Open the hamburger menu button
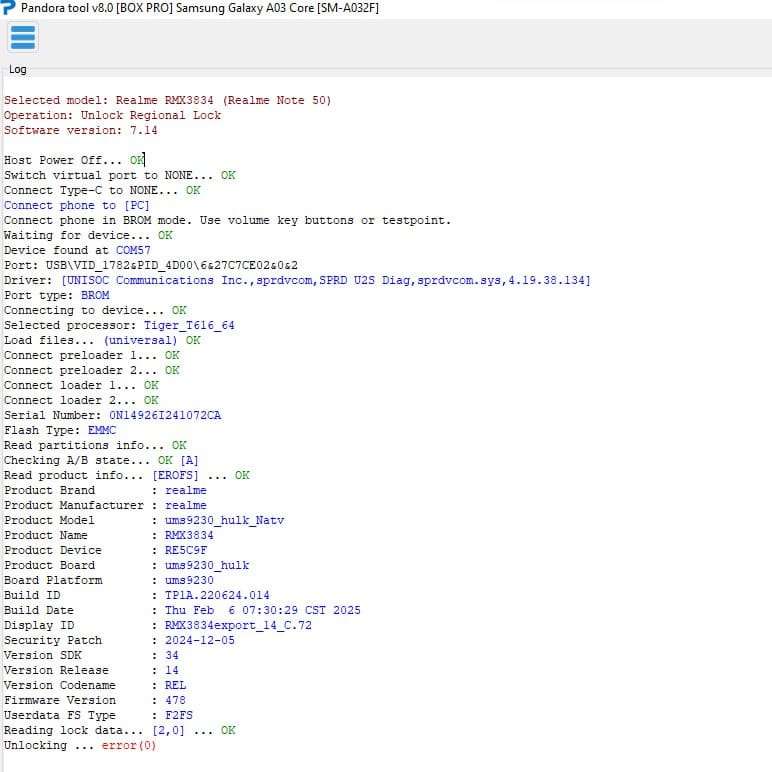The image size is (772, 772). click(23, 37)
